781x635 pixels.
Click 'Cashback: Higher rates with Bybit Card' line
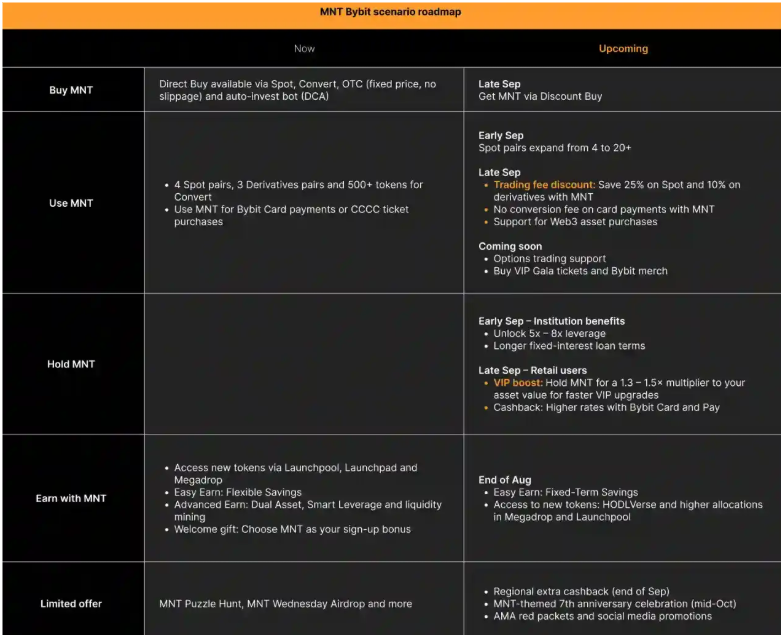pyautogui.click(x=606, y=407)
